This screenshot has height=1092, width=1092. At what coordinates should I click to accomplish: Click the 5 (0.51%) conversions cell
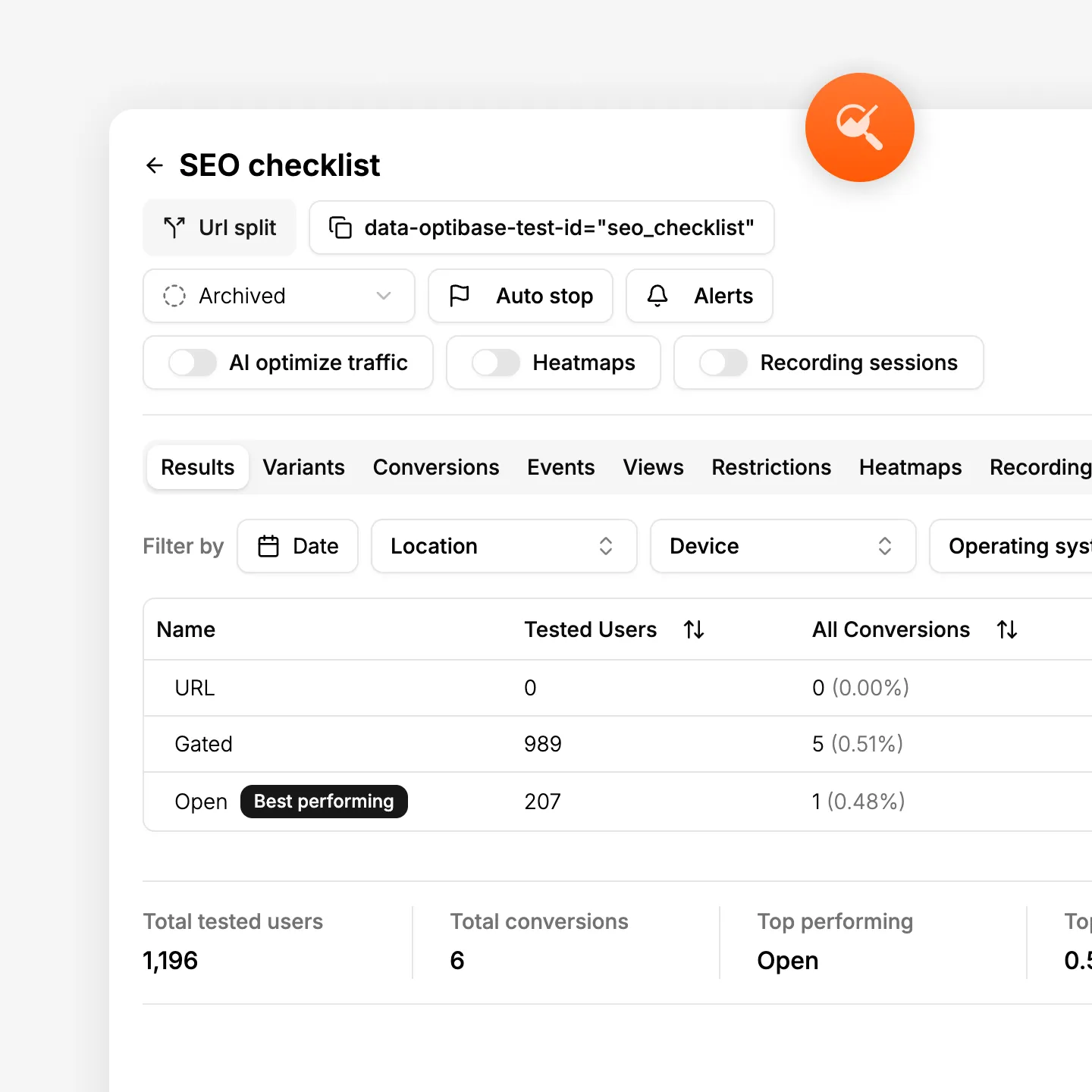pos(858,744)
